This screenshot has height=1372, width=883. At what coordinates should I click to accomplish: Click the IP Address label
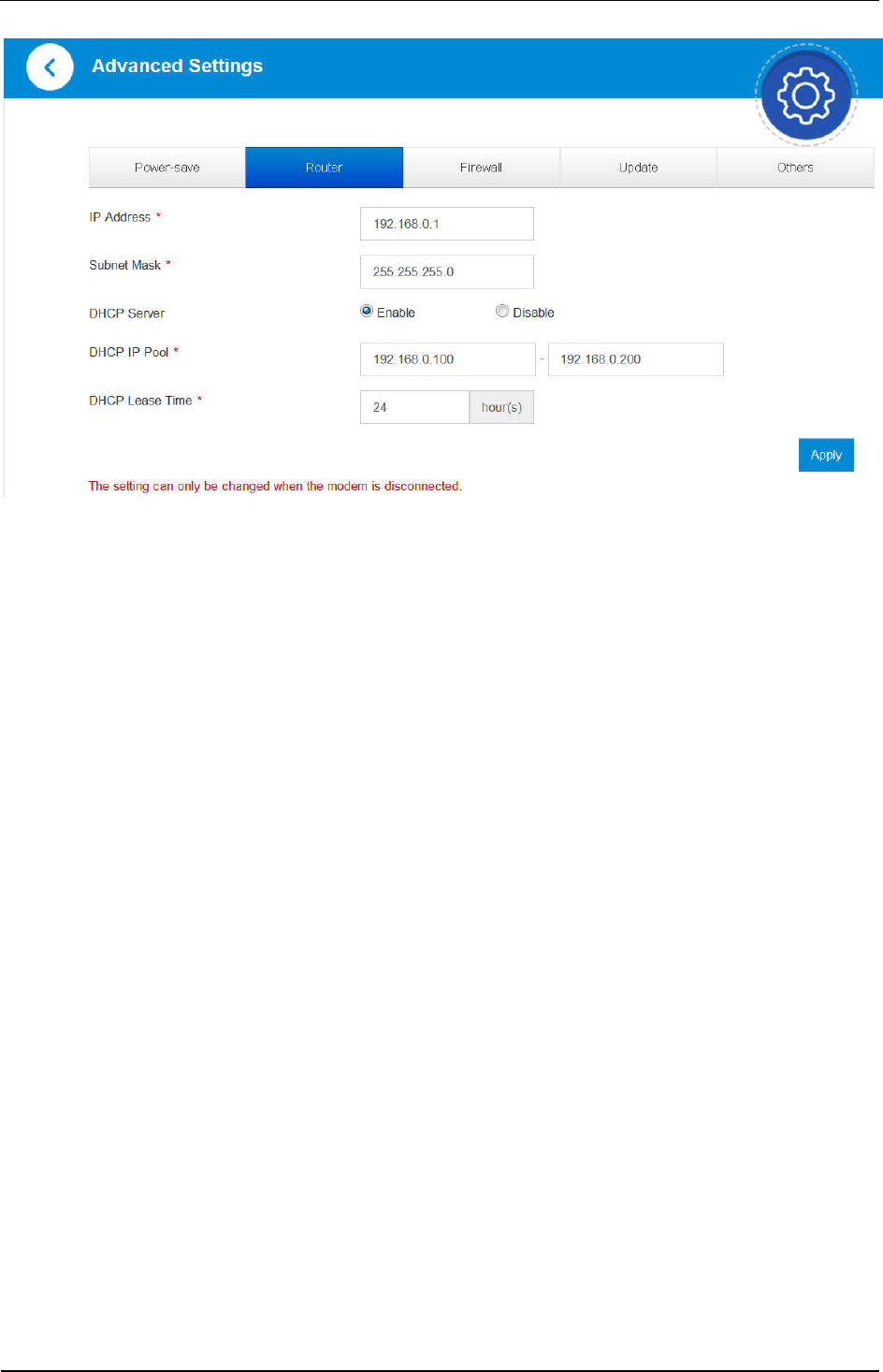(x=120, y=217)
